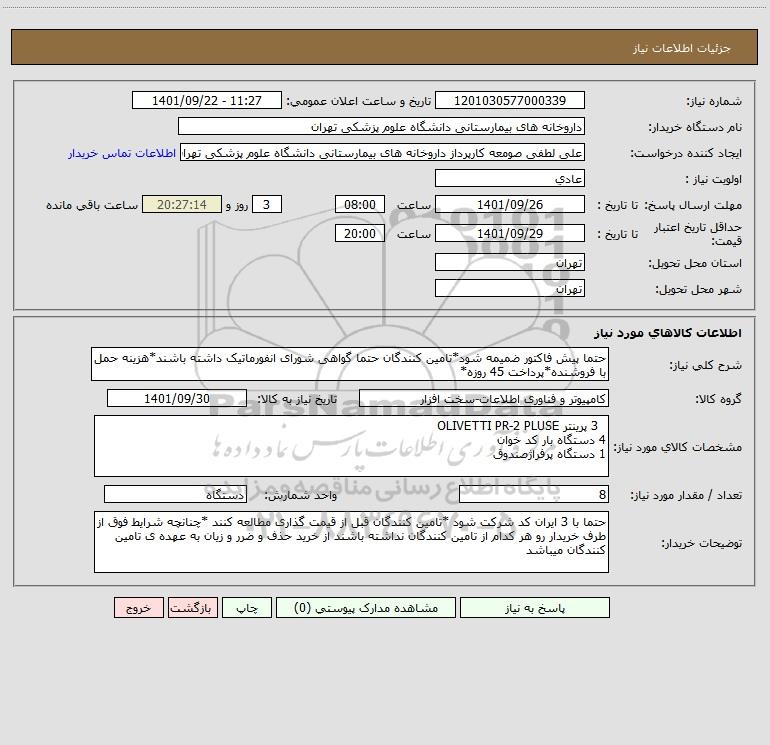
Task: Click the line 4 دستگاه بار کد خوان
Action: pos(551,440)
